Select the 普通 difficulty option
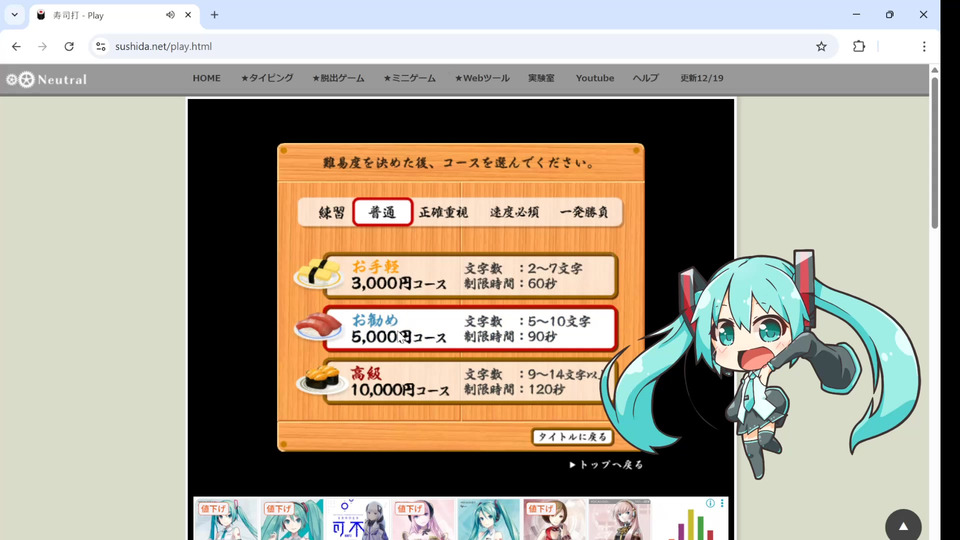The width and height of the screenshot is (960, 540). 383,212
